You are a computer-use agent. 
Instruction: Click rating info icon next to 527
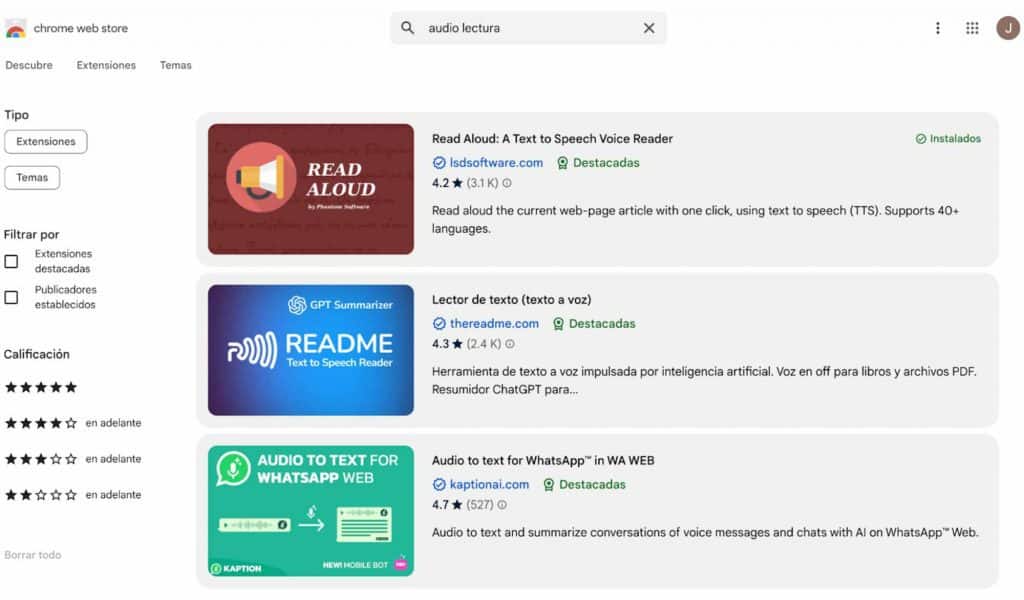[502, 505]
